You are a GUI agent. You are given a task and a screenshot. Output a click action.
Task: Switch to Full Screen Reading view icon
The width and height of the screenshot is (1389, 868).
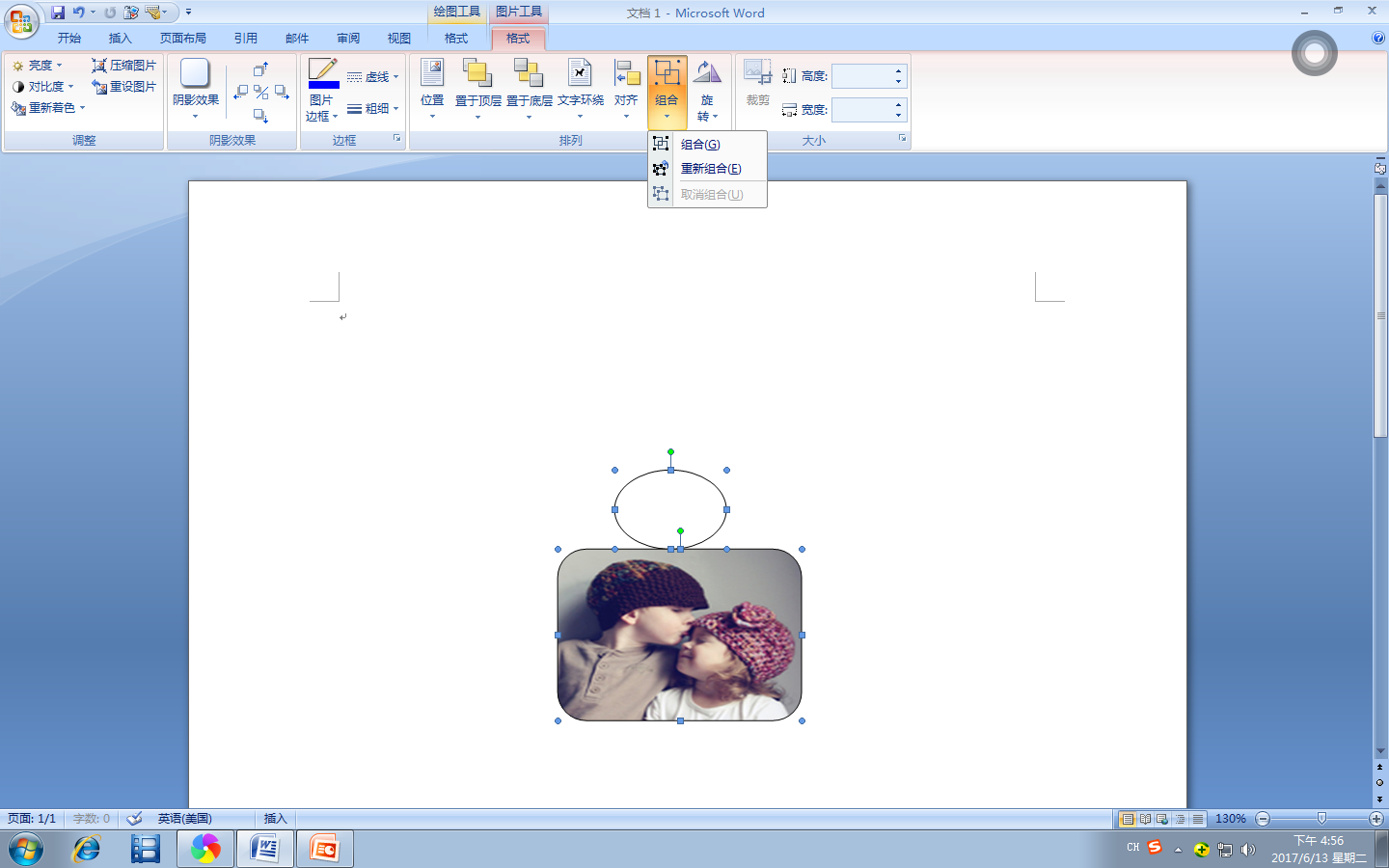pyautogui.click(x=1145, y=819)
